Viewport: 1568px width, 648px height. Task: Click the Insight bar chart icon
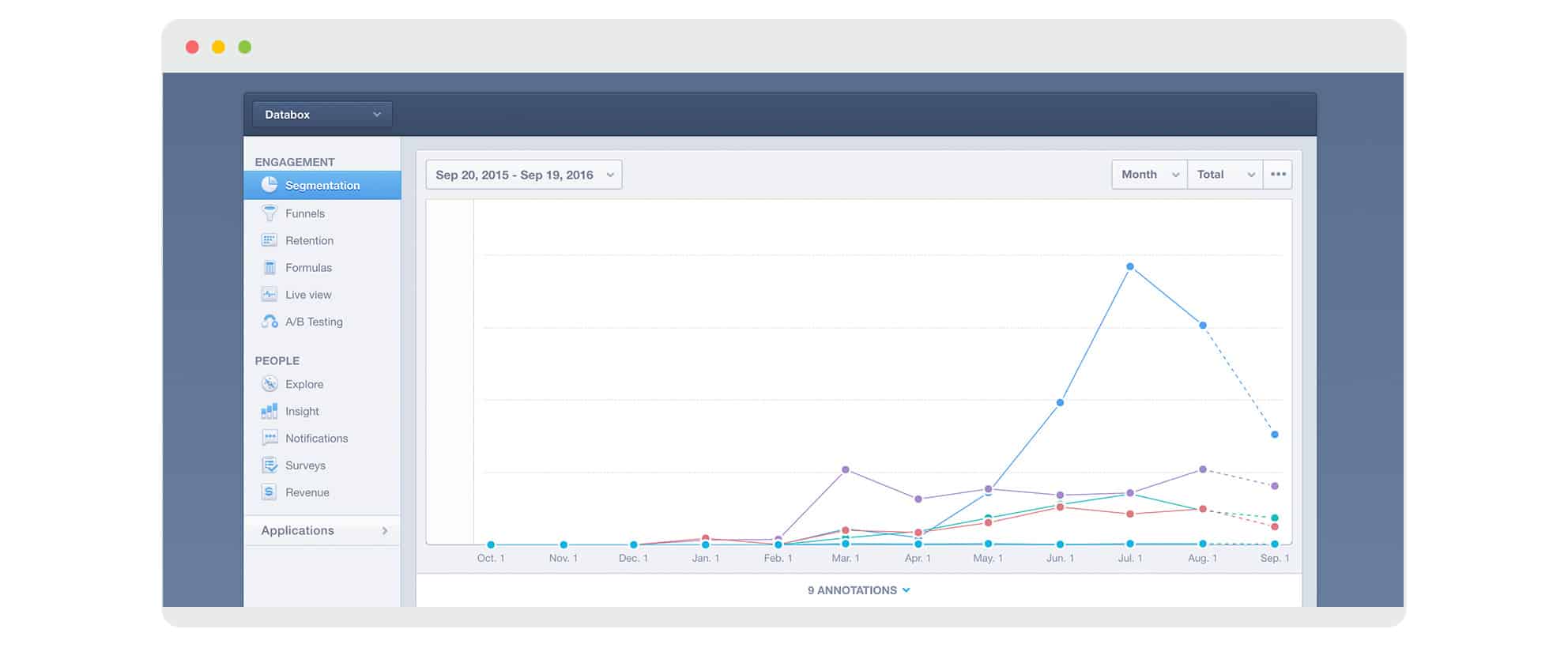click(x=269, y=411)
